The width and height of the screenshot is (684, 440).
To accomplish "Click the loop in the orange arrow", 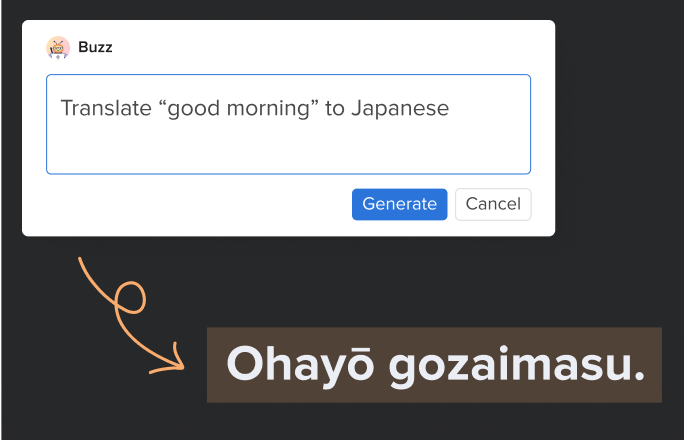I will [130, 297].
